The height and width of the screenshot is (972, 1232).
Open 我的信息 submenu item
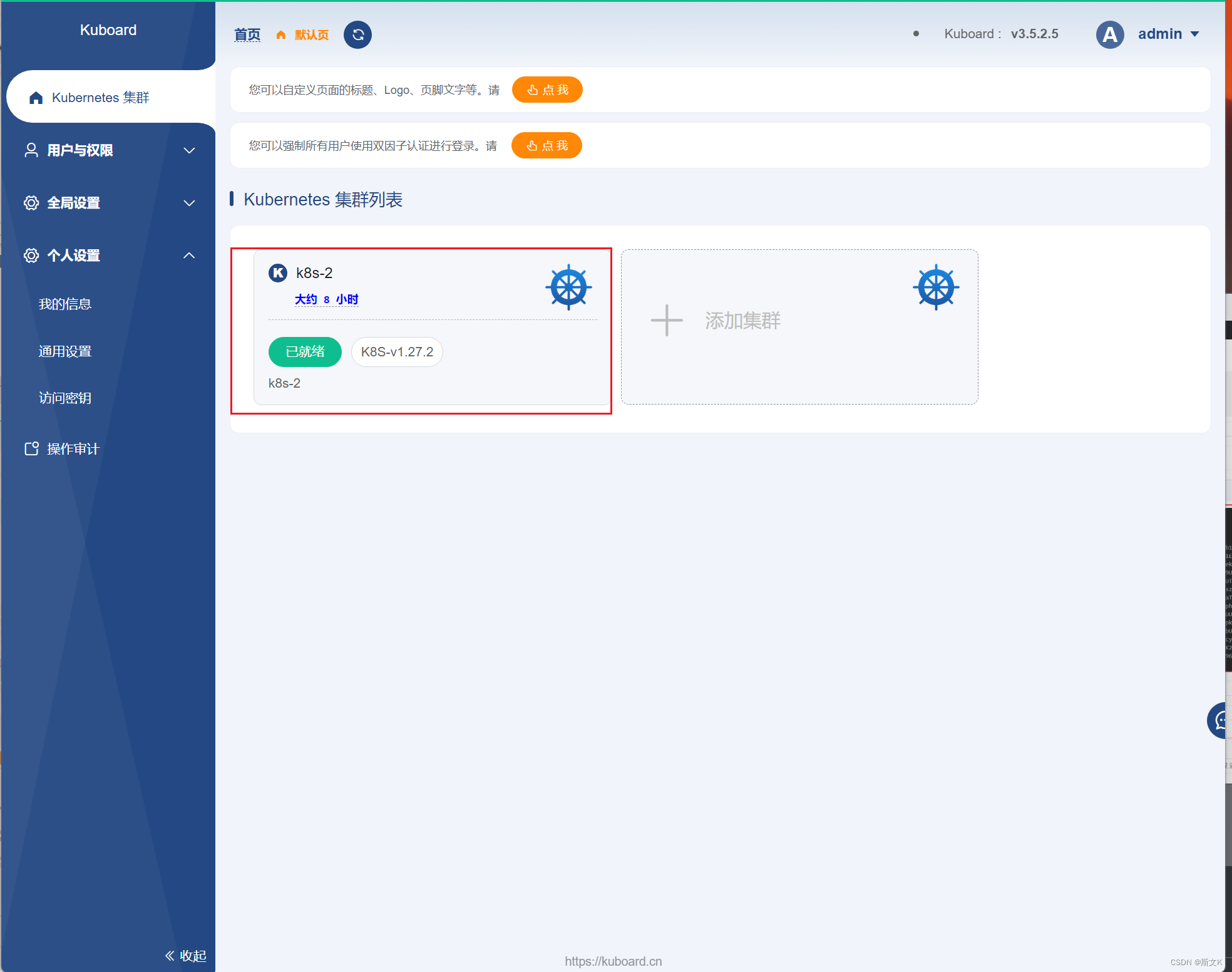pos(65,304)
